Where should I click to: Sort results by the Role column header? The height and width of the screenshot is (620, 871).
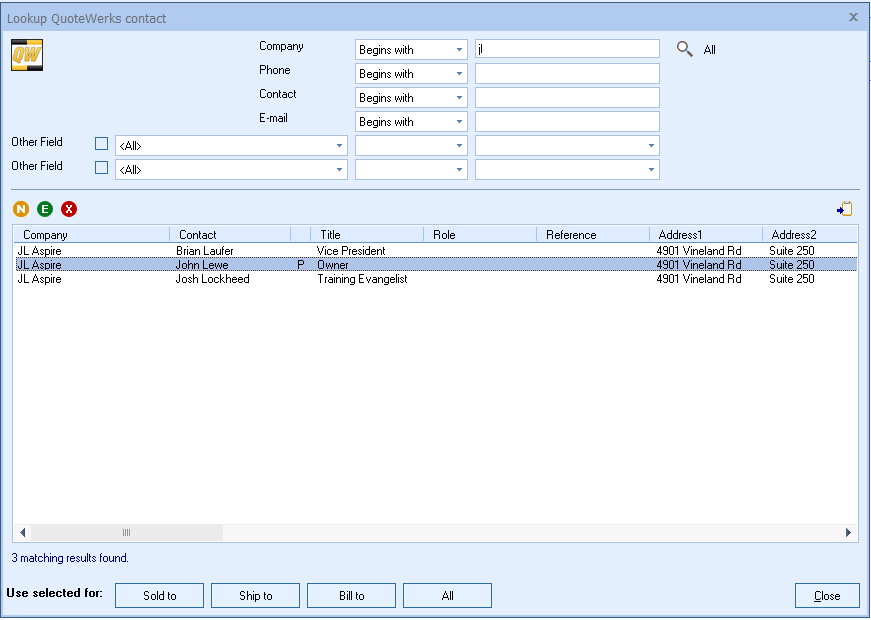pos(480,234)
